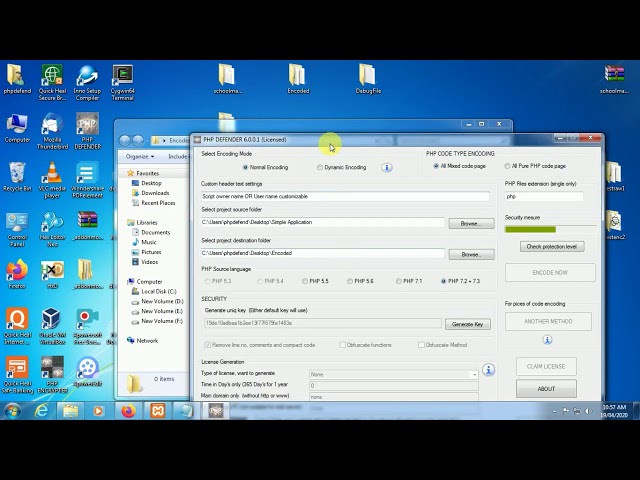The width and height of the screenshot is (640, 480).
Task: Choose All Pure PHP code page
Action: tap(535, 166)
